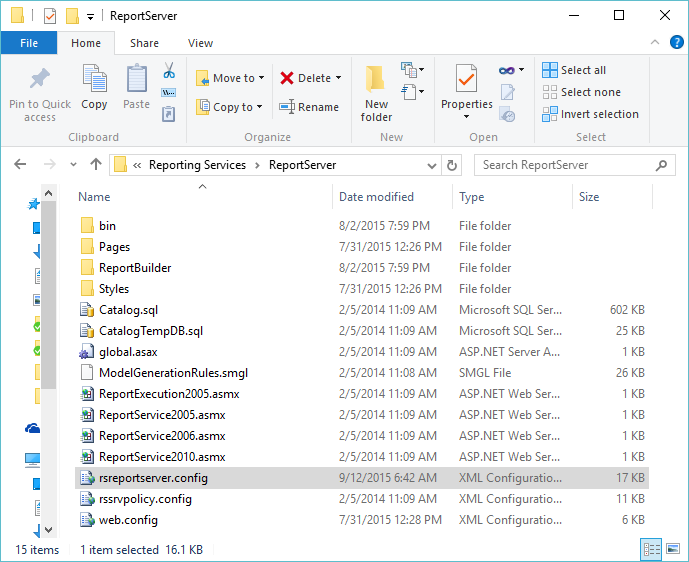Sort by the Type column header

(x=471, y=197)
